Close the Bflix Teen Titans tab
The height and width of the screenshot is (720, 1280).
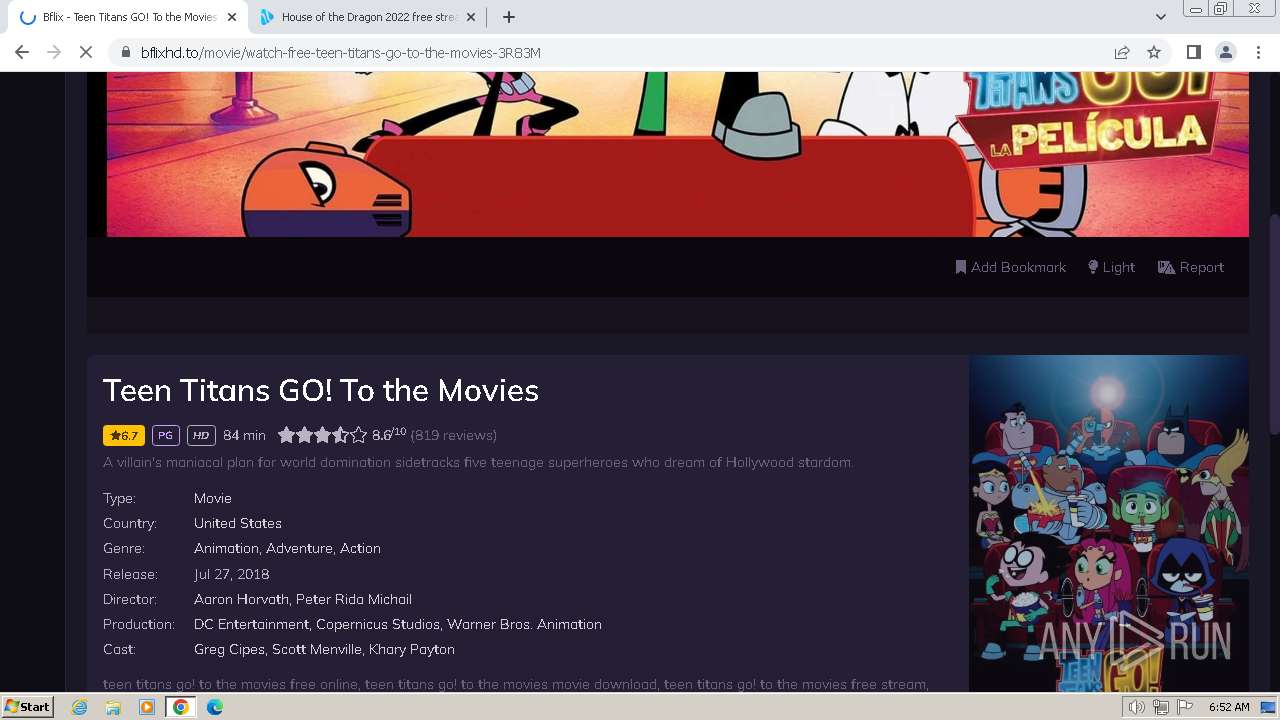coord(233,17)
